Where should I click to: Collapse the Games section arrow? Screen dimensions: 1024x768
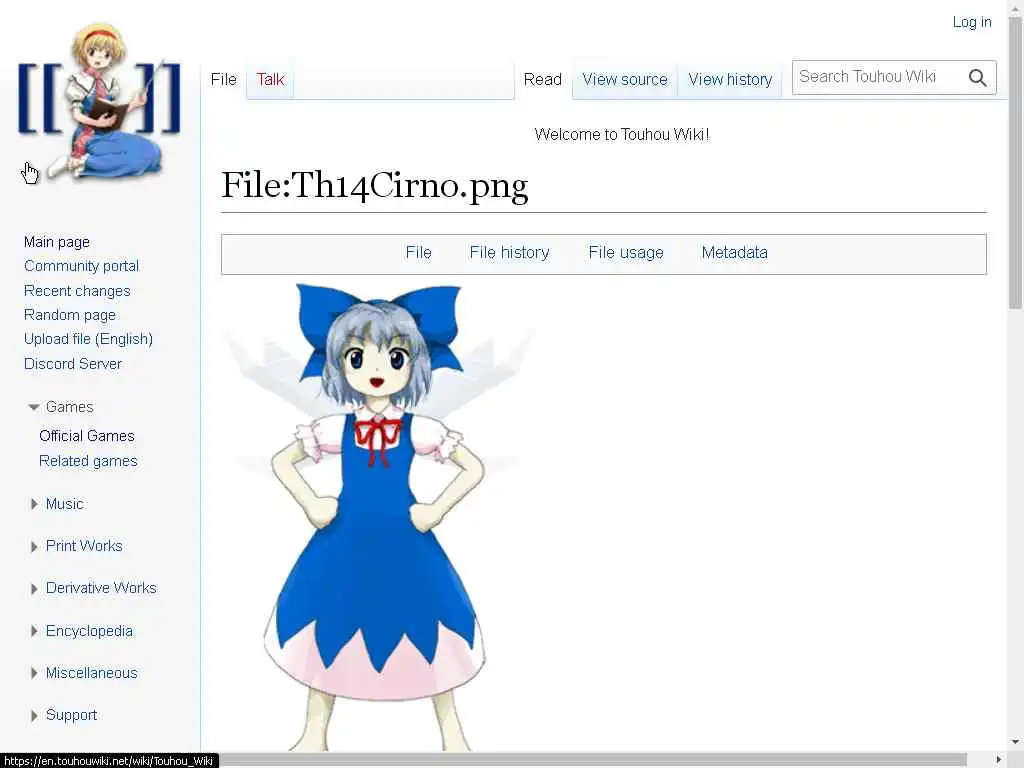[x=34, y=407]
